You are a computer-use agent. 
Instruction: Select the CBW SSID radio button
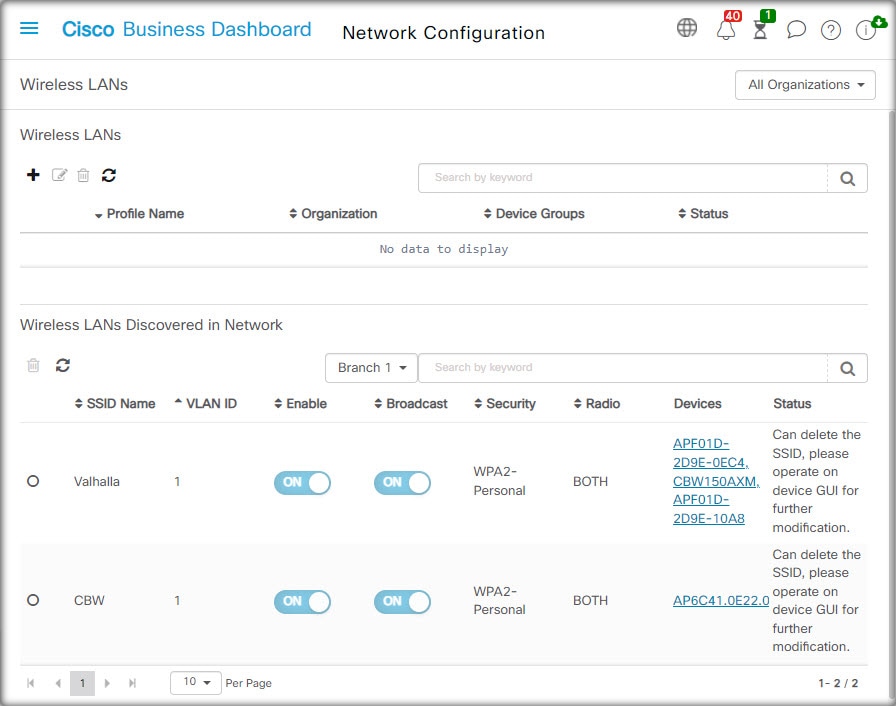pyautogui.click(x=33, y=600)
